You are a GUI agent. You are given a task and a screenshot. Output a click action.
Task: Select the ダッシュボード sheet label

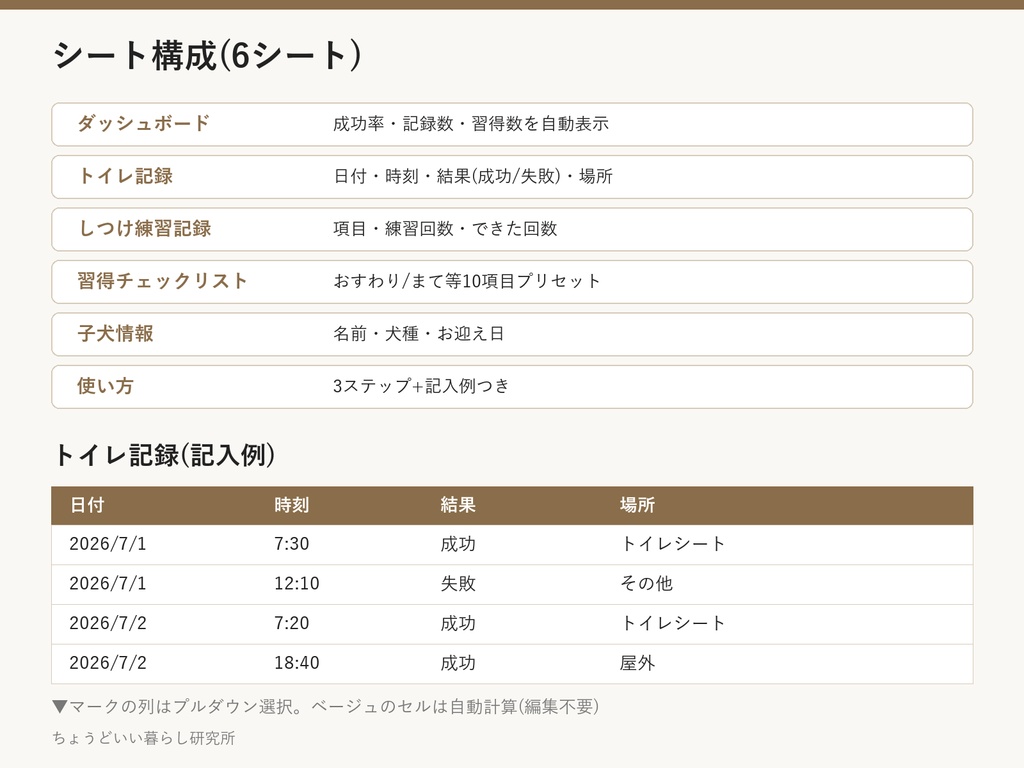click(x=144, y=123)
